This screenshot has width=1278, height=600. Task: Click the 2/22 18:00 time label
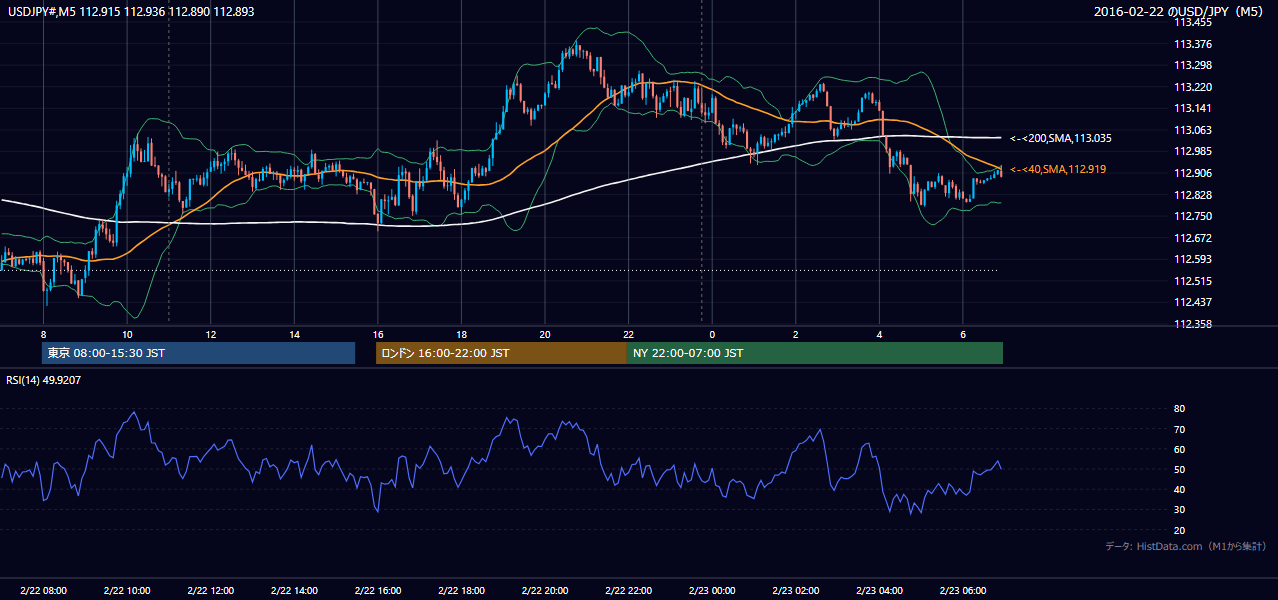pyautogui.click(x=461, y=591)
